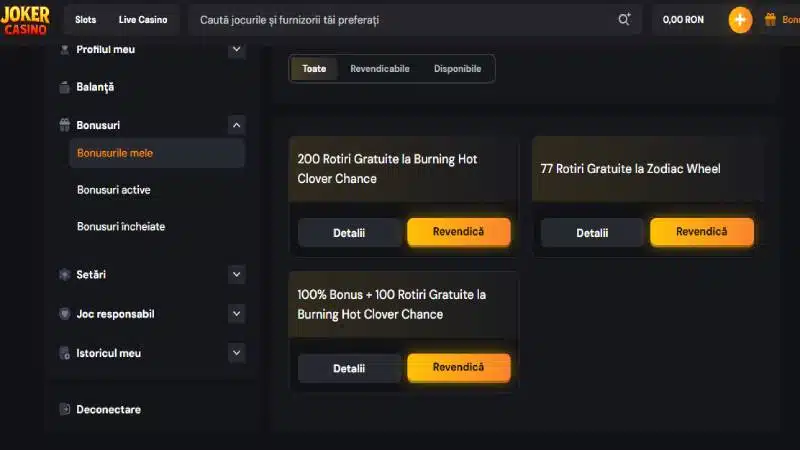Expand the Setări menu chevron

(x=236, y=274)
